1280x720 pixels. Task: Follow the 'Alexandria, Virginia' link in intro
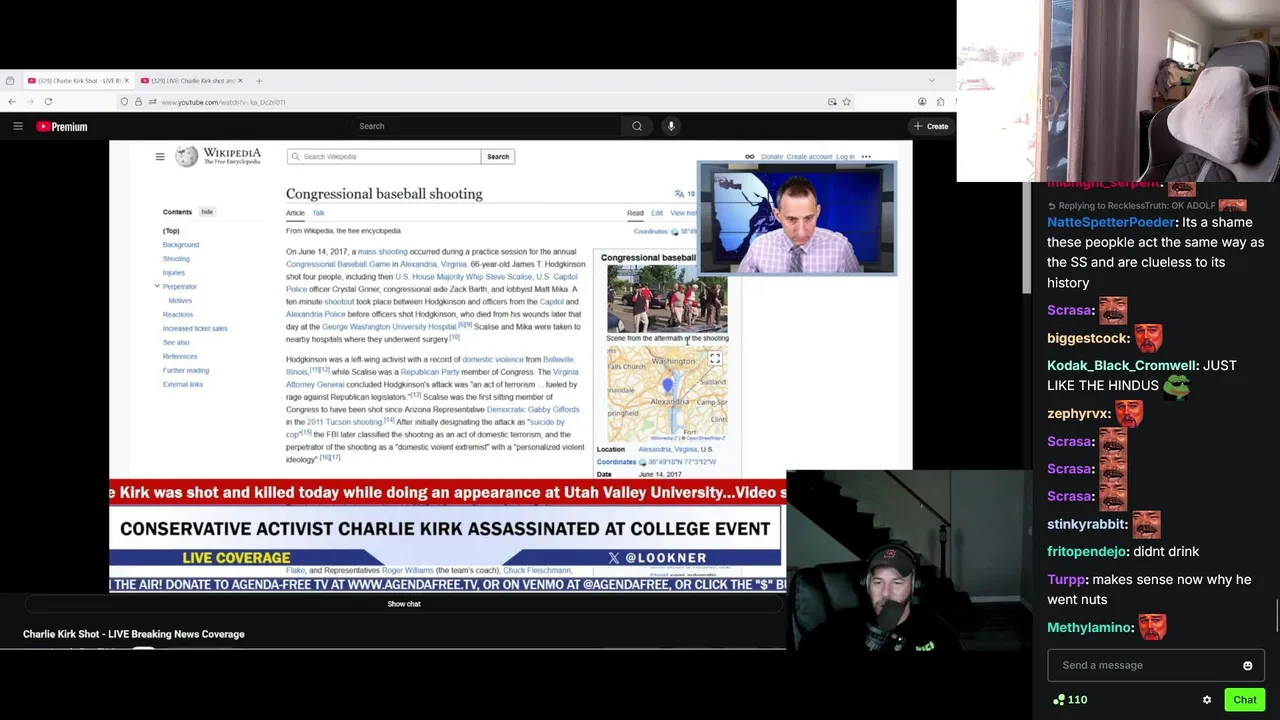point(433,264)
